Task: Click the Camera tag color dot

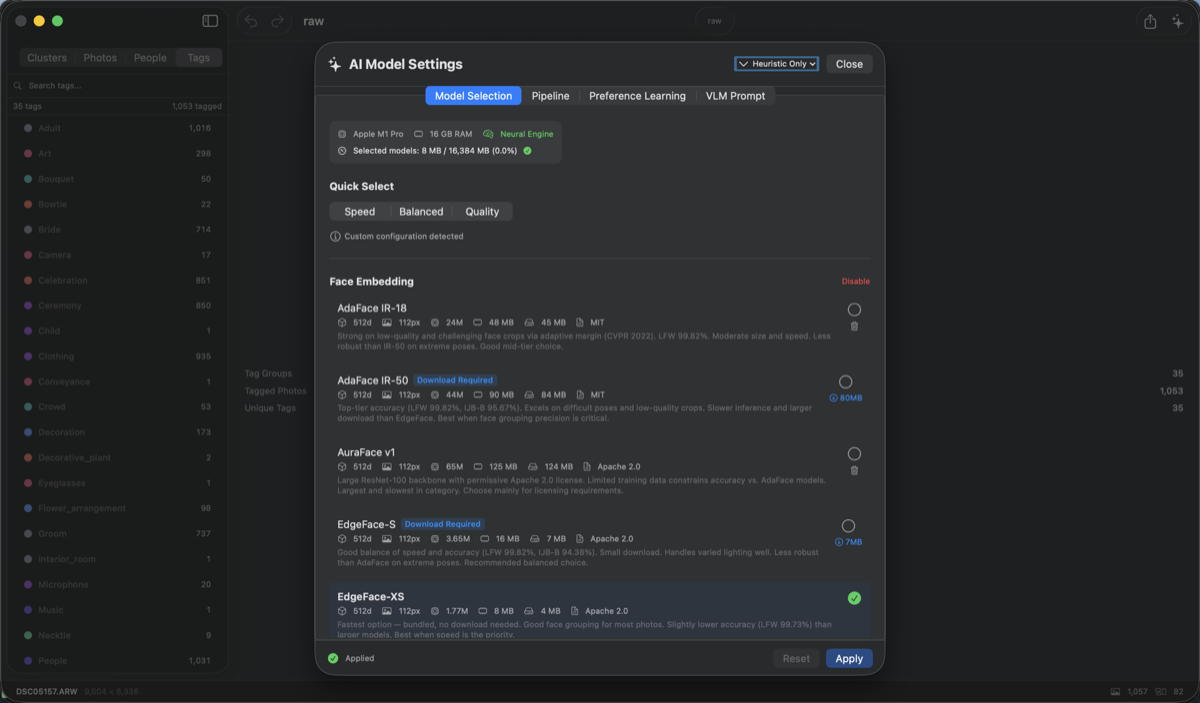Action: point(28,255)
